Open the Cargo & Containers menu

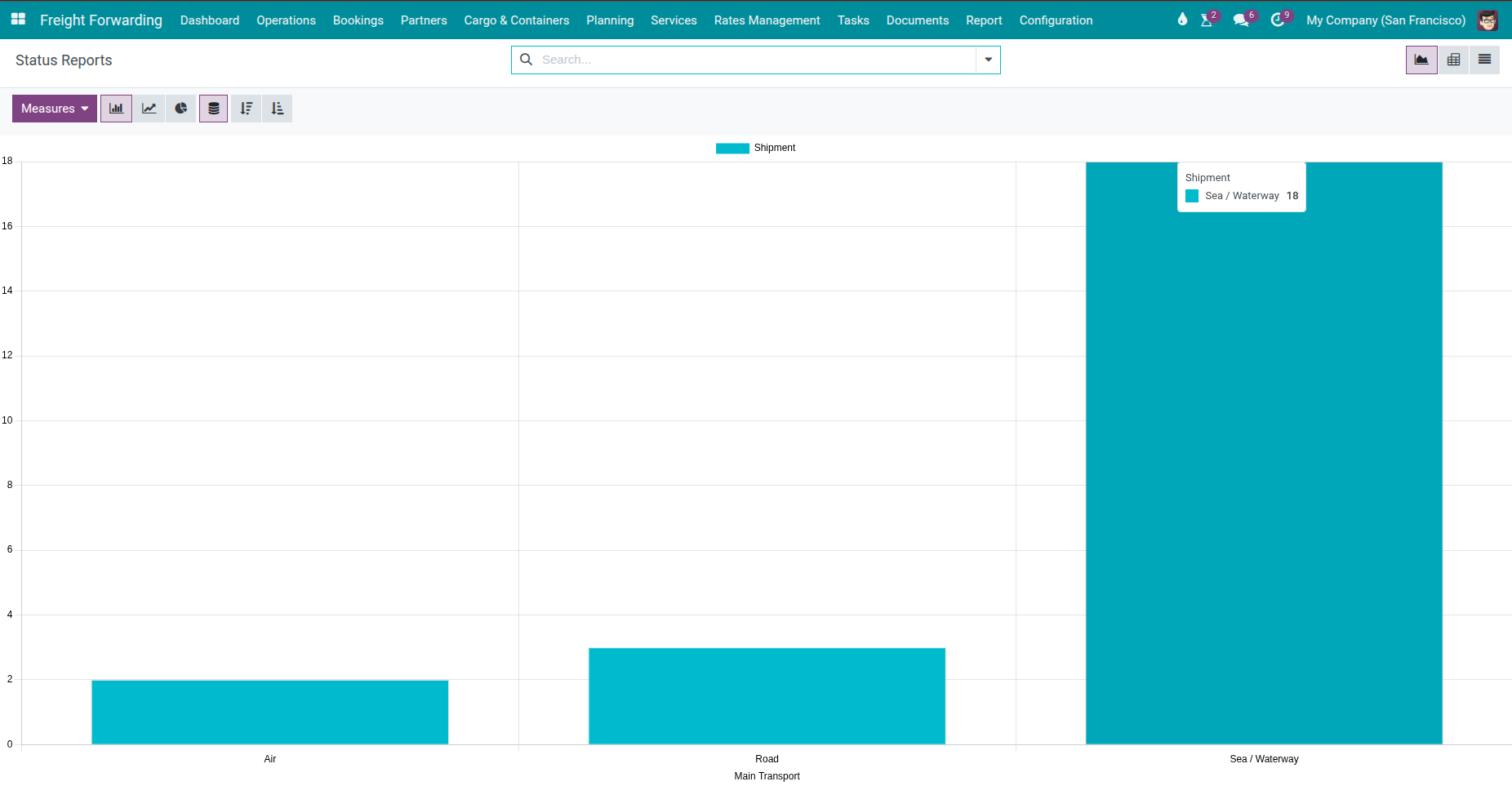pos(516,20)
